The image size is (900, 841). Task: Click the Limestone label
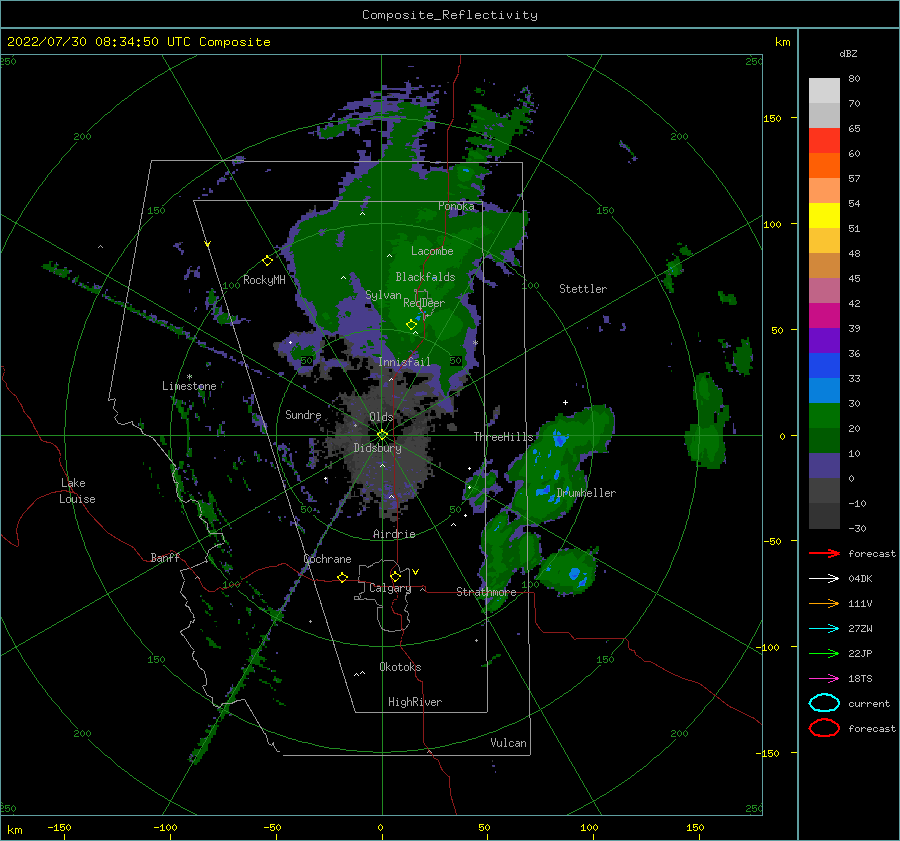pyautogui.click(x=189, y=386)
